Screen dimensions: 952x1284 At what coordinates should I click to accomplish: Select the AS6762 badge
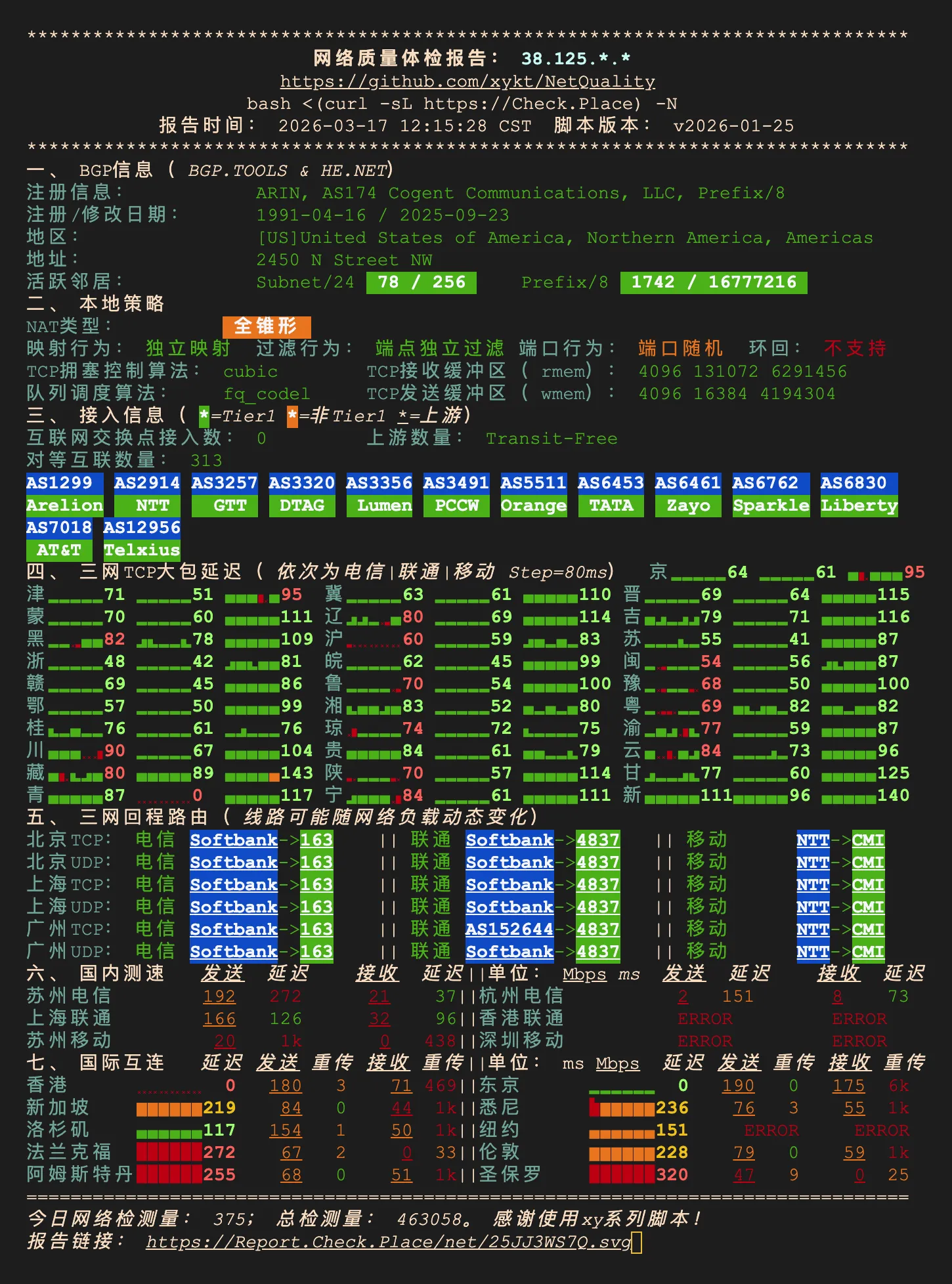(771, 483)
